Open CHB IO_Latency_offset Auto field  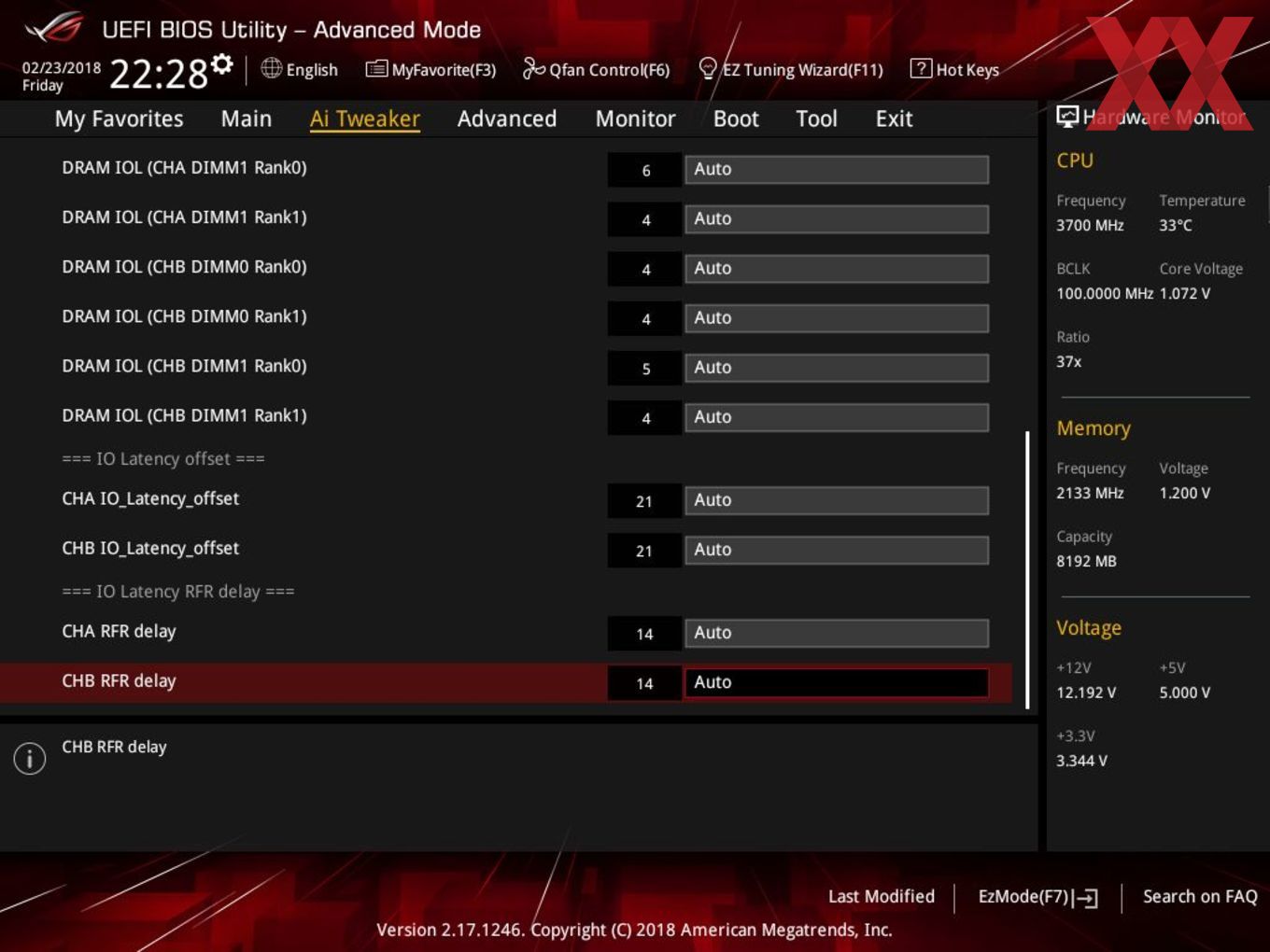[837, 549]
